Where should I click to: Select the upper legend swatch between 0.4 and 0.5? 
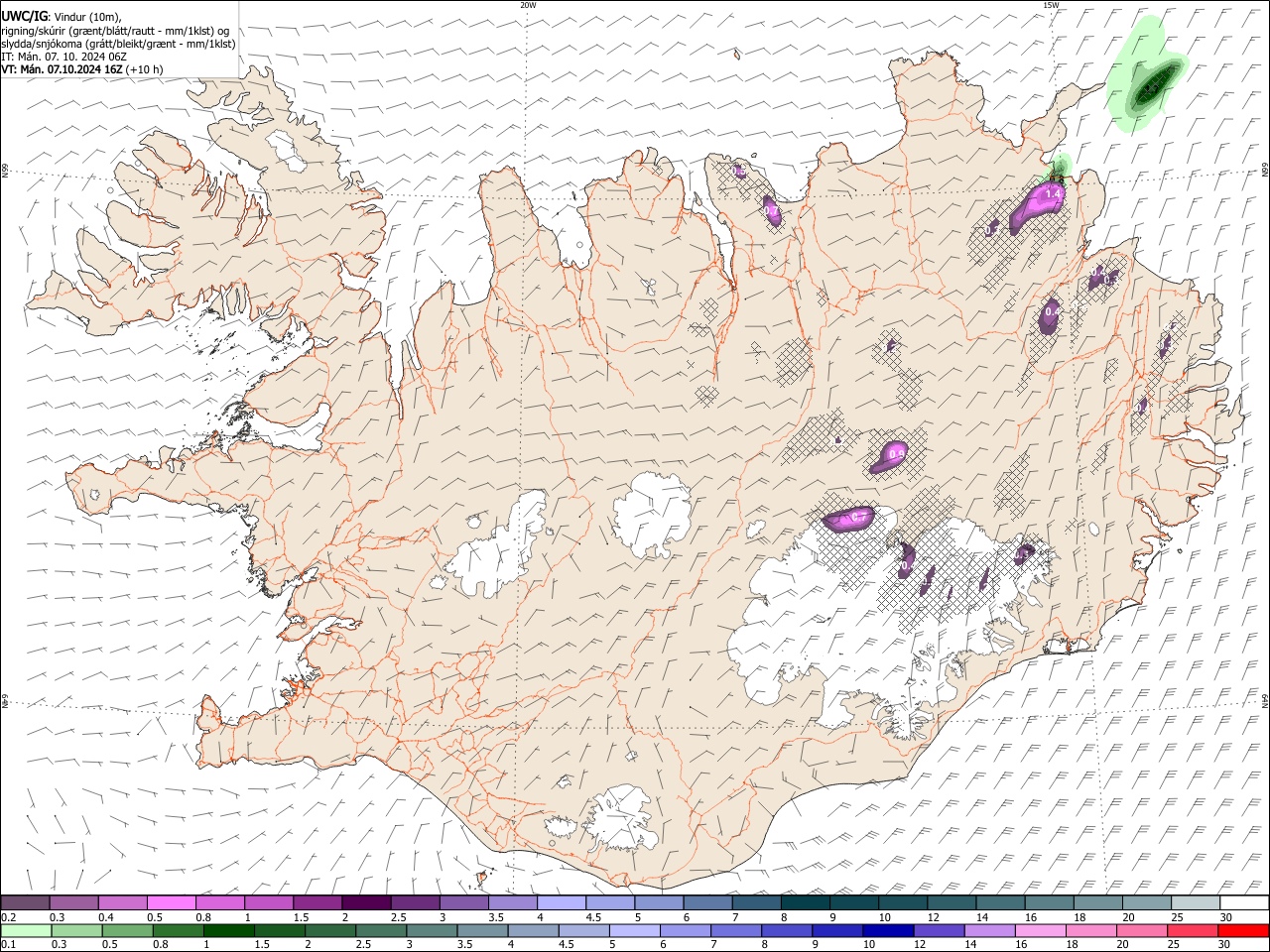[123, 902]
